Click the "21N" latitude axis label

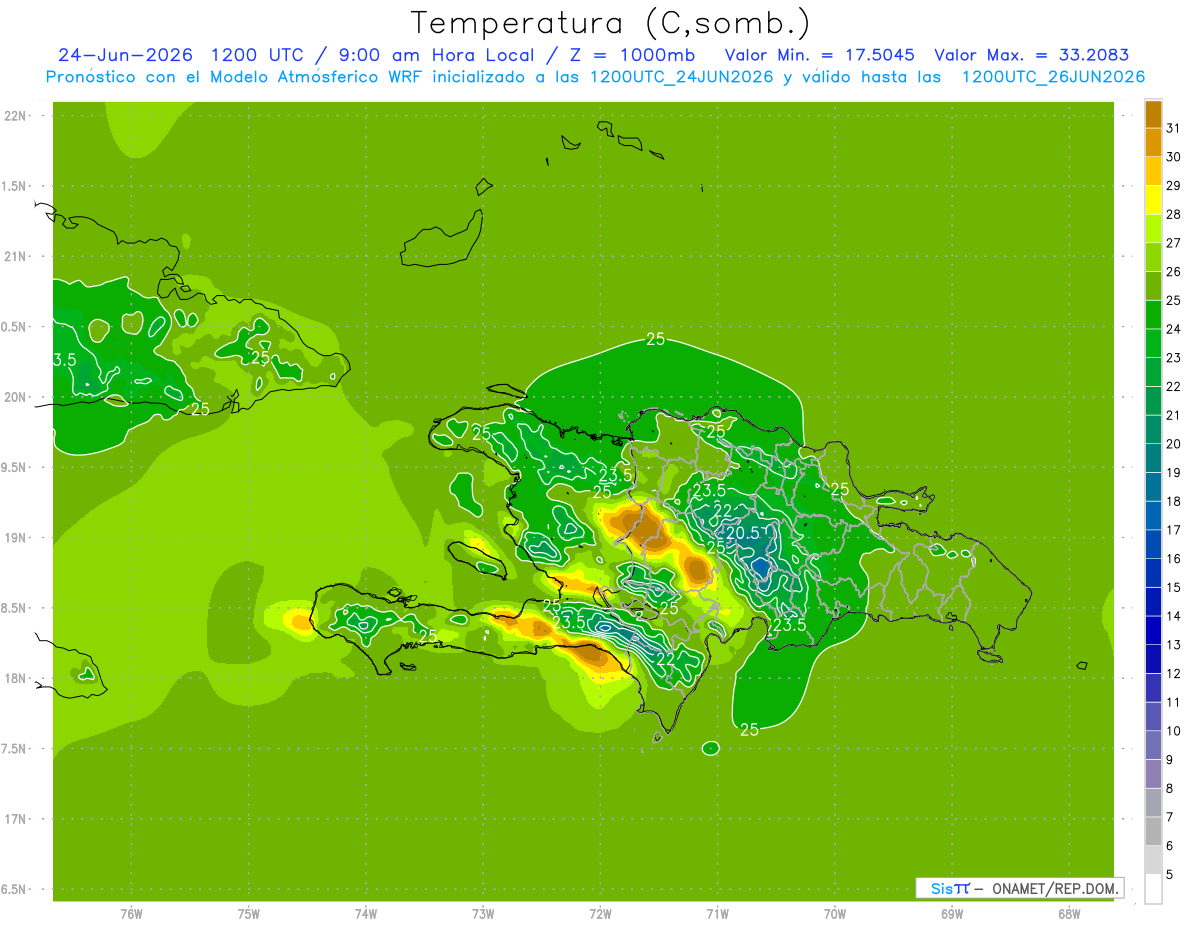coord(17,256)
